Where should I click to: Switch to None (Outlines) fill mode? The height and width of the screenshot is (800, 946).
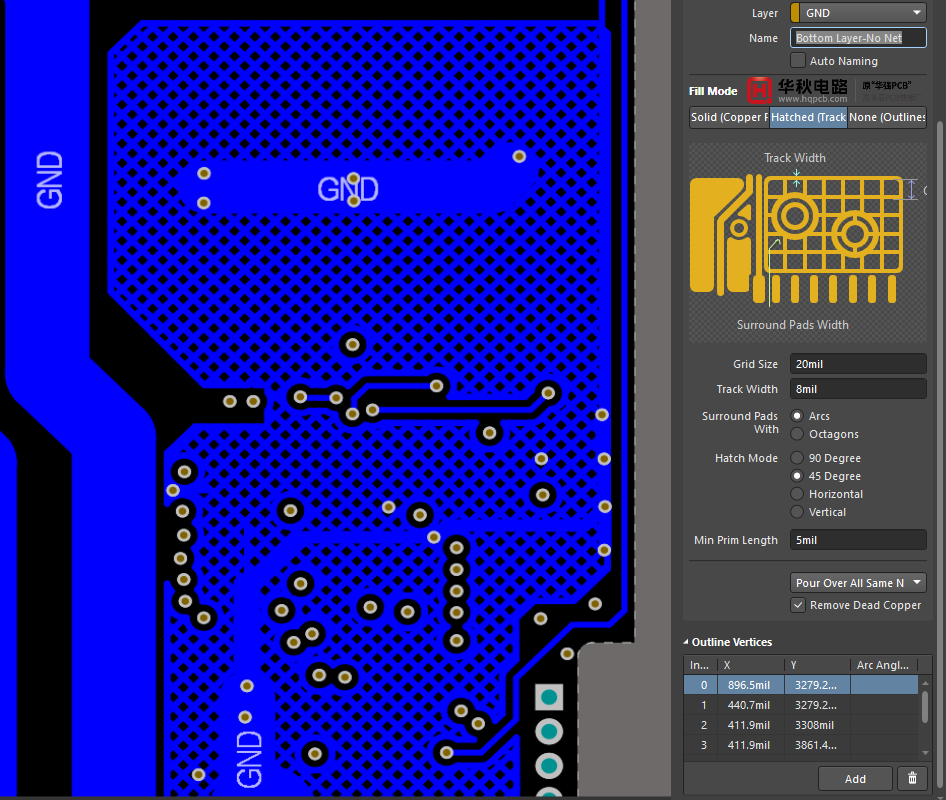[x=887, y=117]
